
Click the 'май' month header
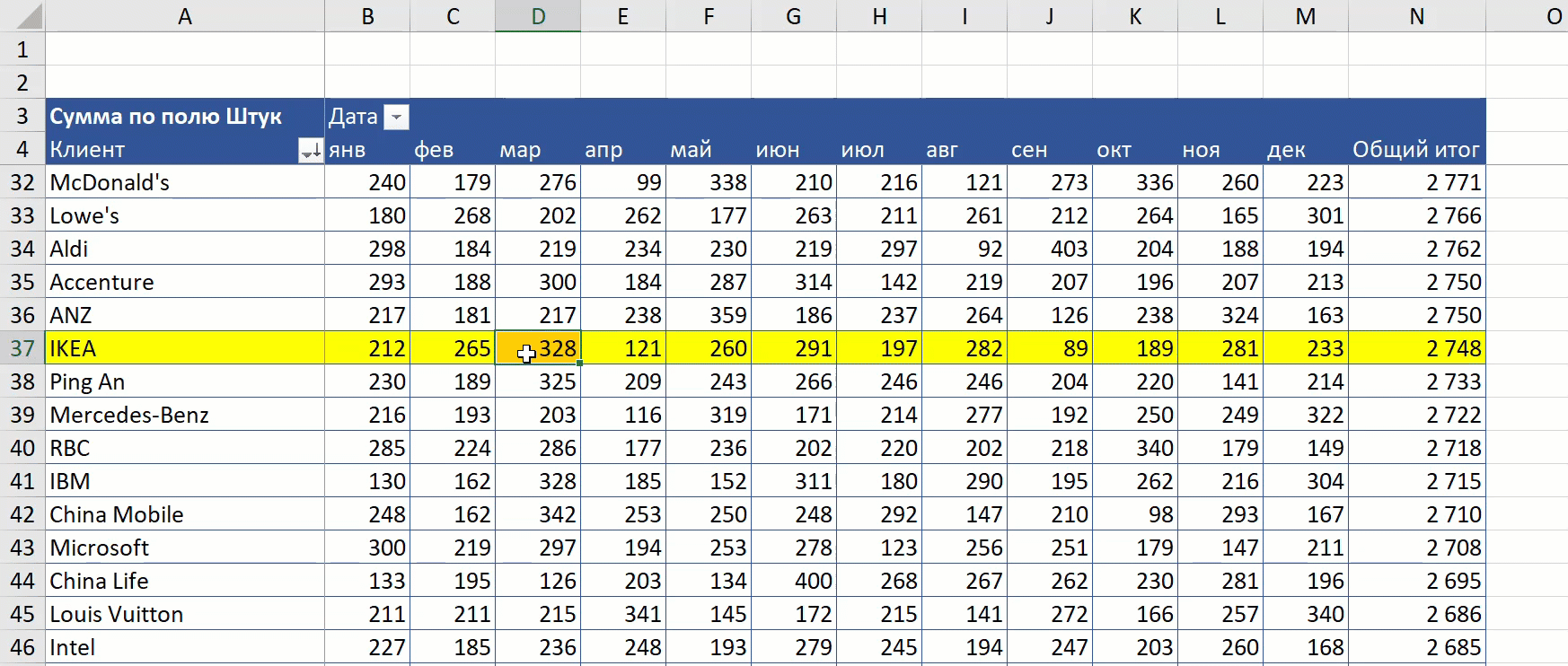pos(709,149)
